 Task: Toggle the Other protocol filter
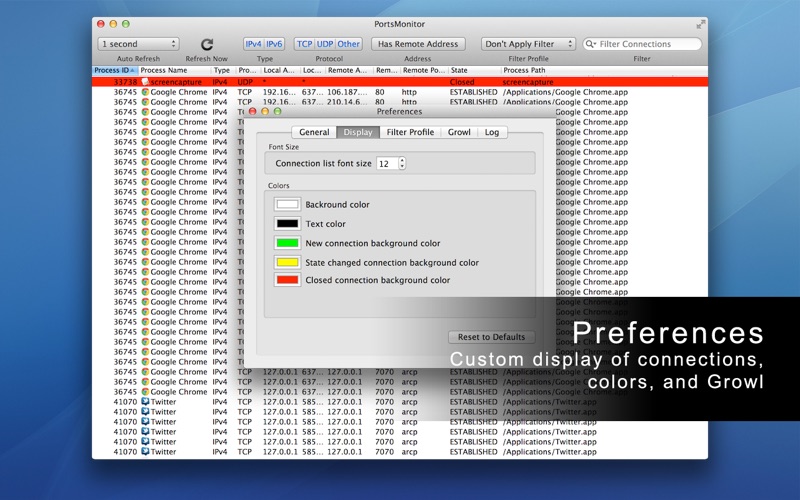coord(348,44)
